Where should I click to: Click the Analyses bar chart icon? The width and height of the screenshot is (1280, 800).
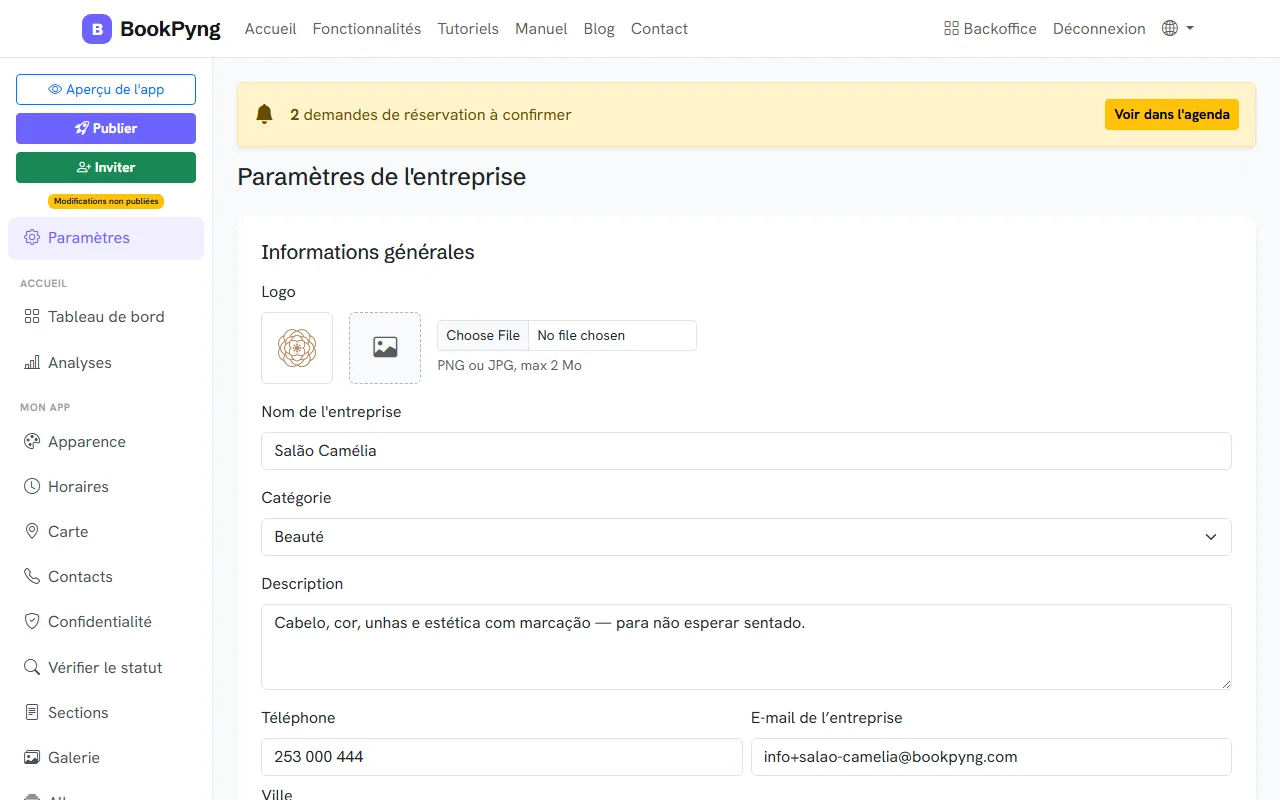point(32,363)
